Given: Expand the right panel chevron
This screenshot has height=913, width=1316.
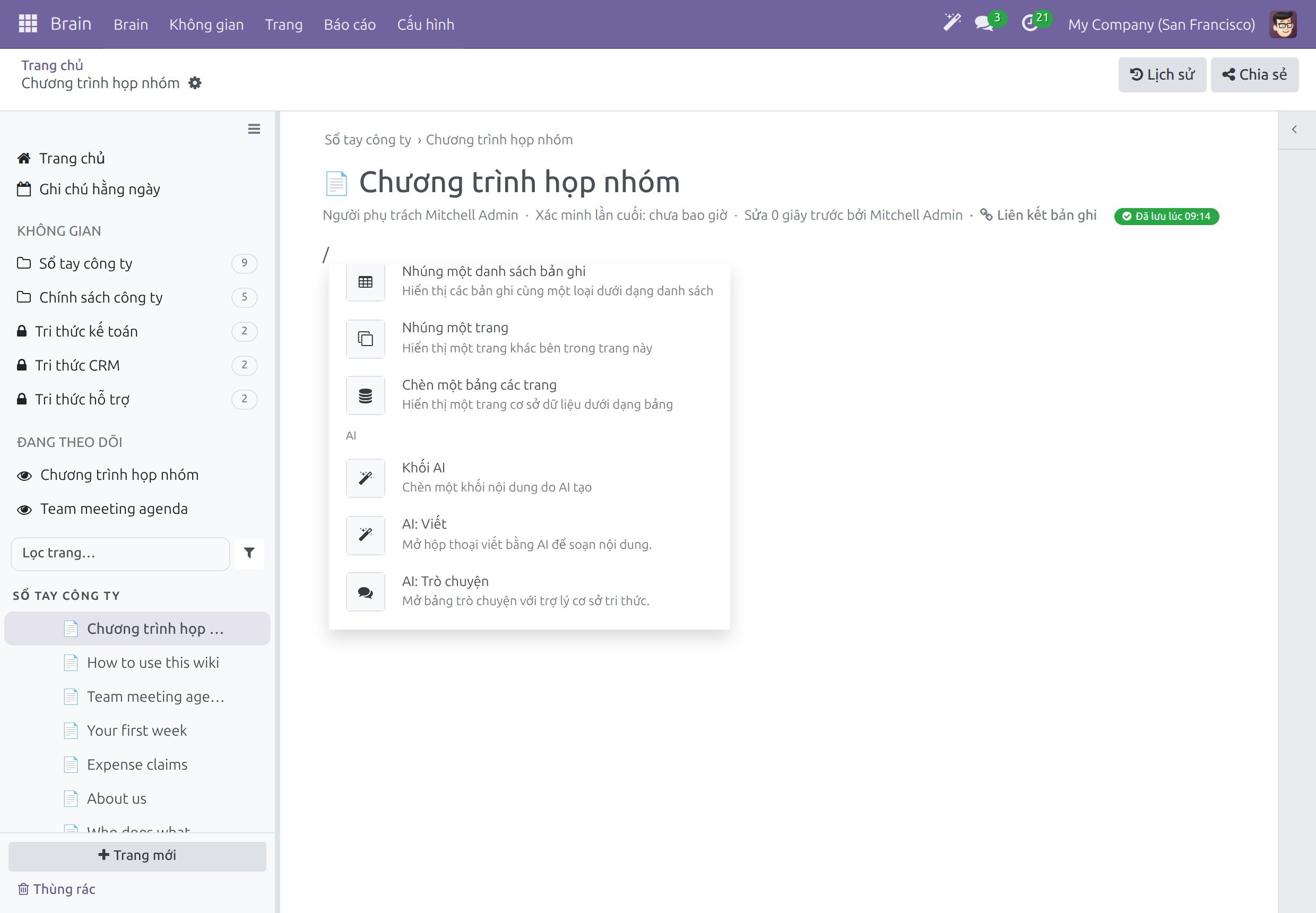Looking at the screenshot, I should tap(1294, 130).
